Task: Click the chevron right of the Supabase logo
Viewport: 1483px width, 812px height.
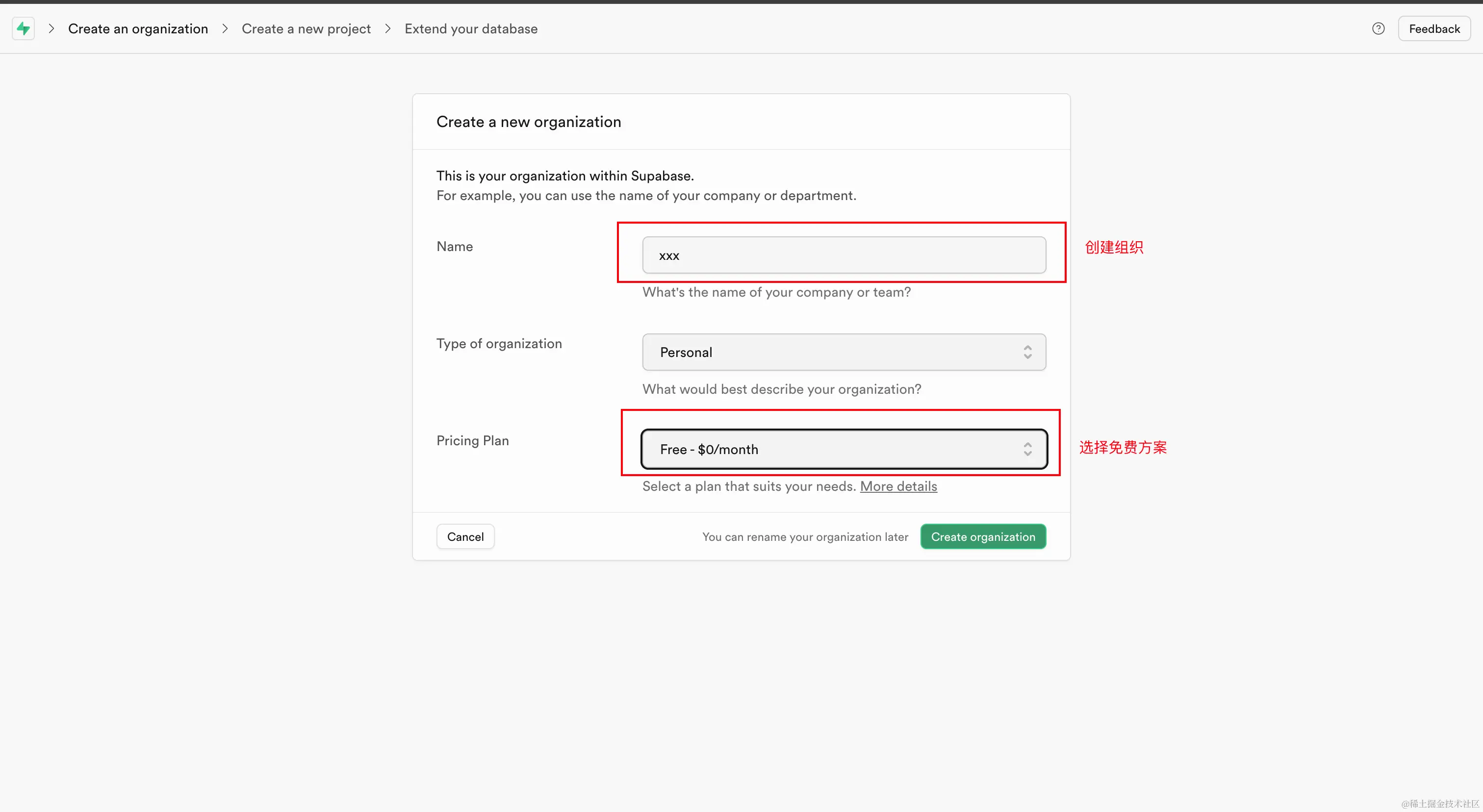Action: pyautogui.click(x=51, y=29)
